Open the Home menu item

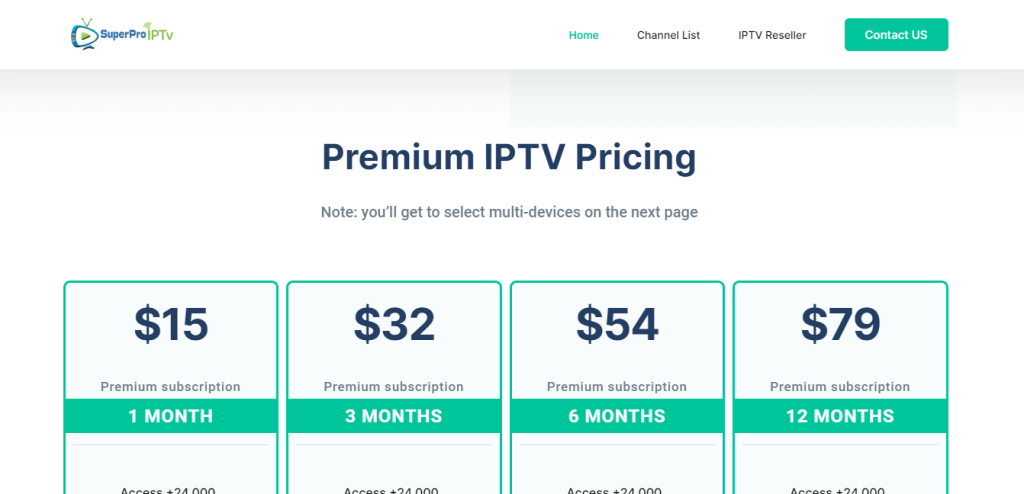coord(583,35)
